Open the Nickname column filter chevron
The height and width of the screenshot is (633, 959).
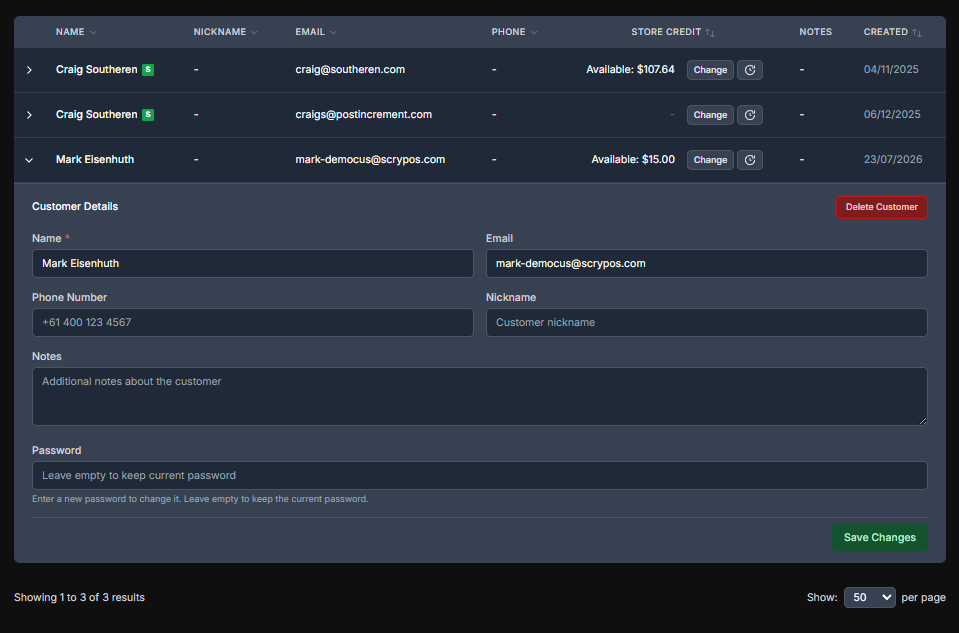pos(254,32)
